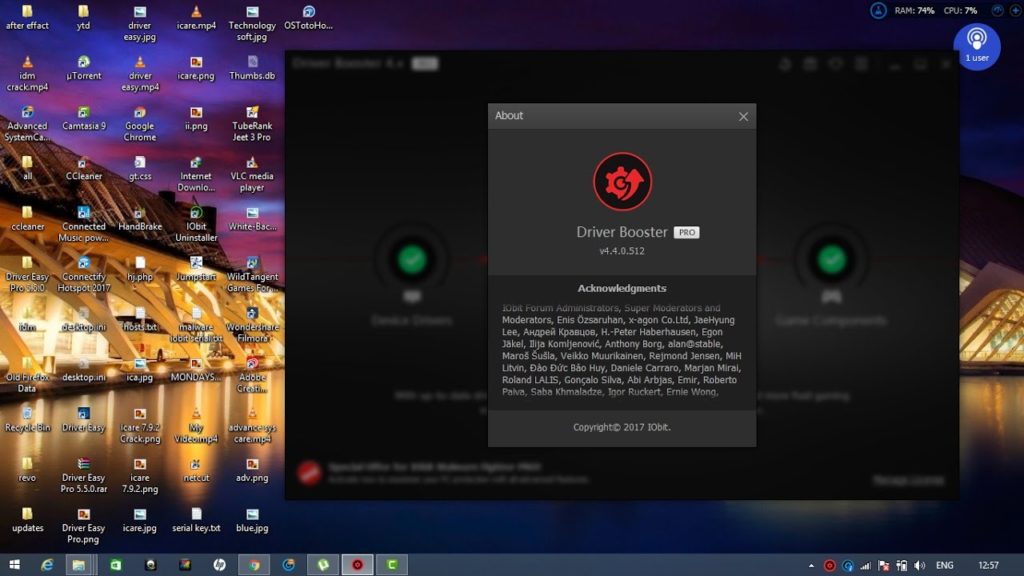Image resolution: width=1024 pixels, height=576 pixels.
Task: Select the CCleaner desktop shortcut
Action: [x=84, y=168]
